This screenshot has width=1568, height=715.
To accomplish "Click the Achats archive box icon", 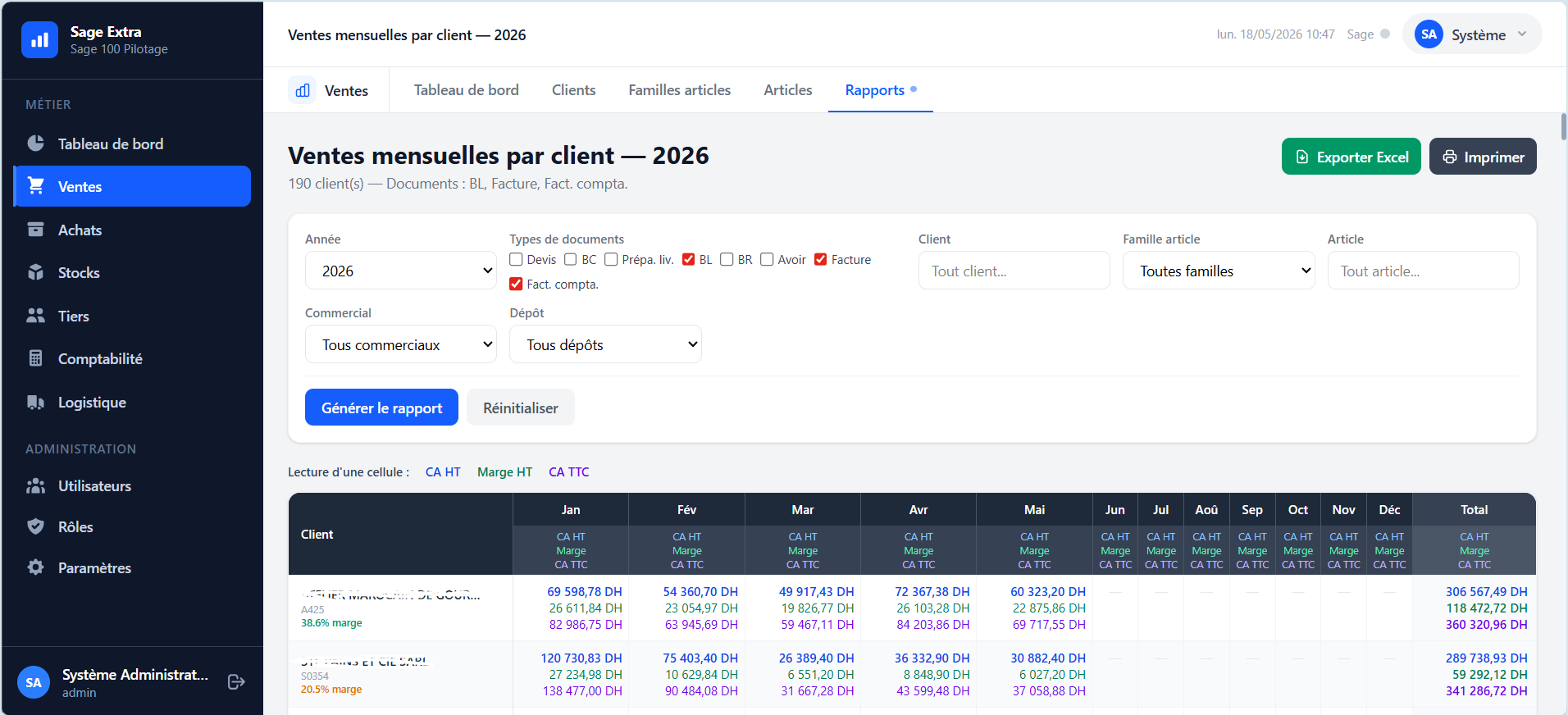I will 35,230.
